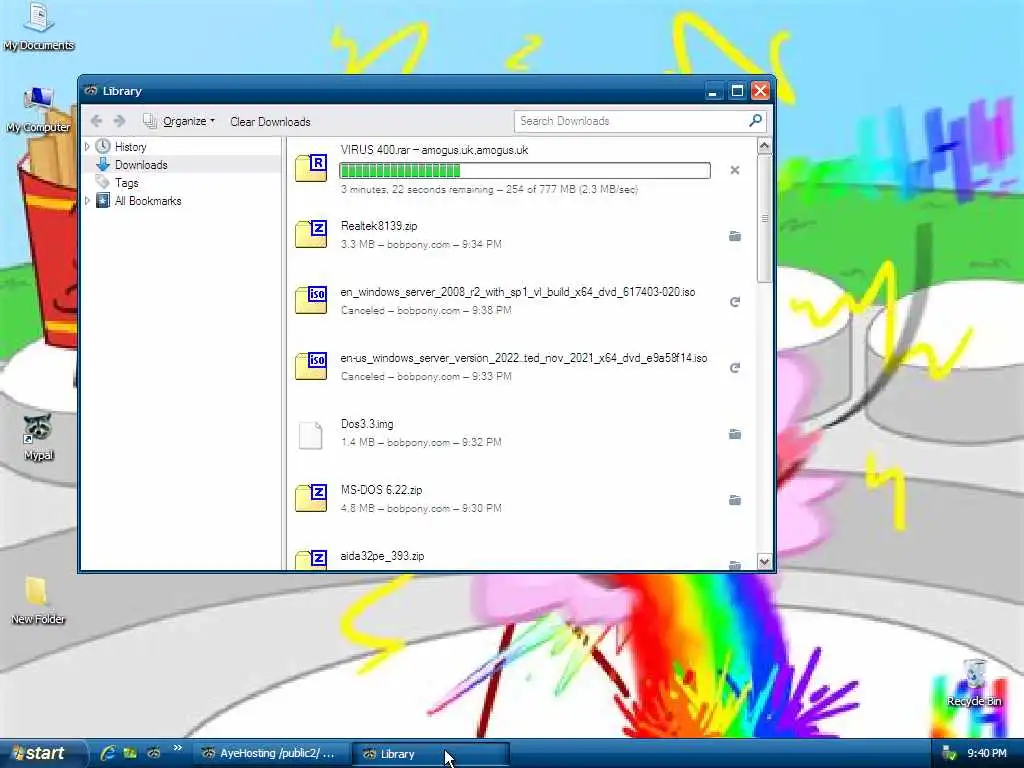Cancel the VIRUS 400.rar download

[735, 170]
